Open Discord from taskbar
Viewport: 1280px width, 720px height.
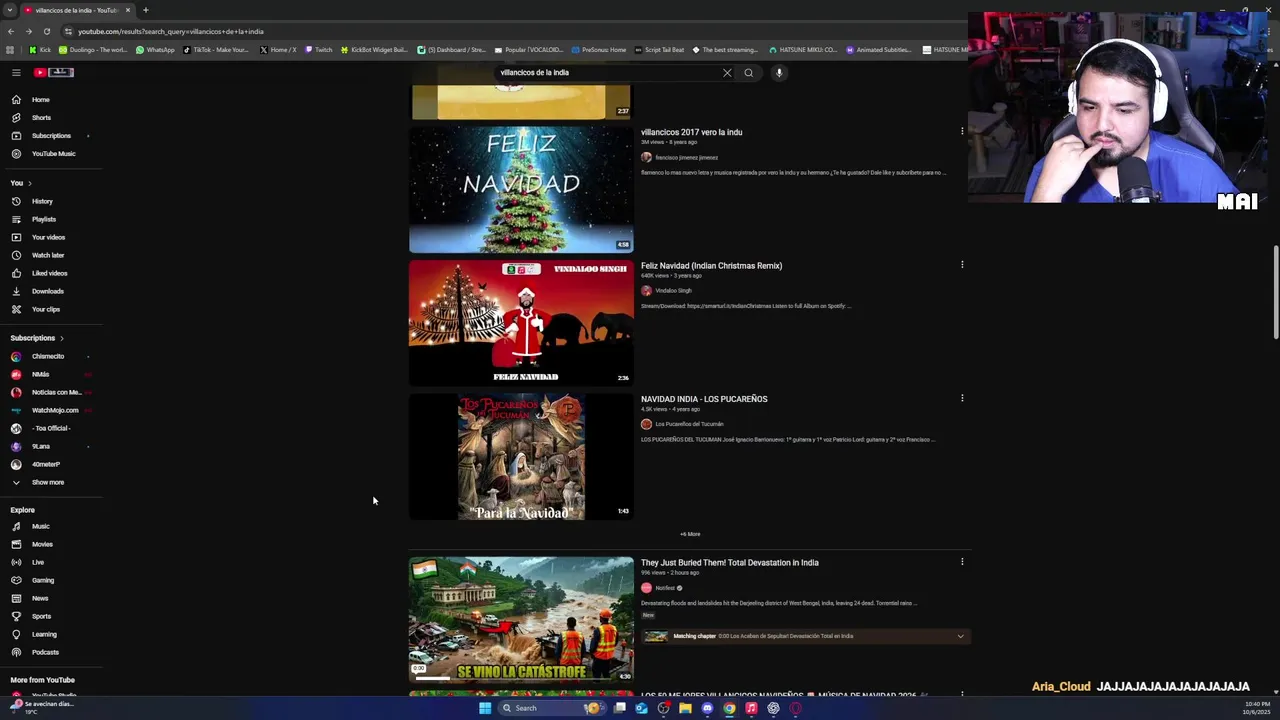[x=707, y=708]
